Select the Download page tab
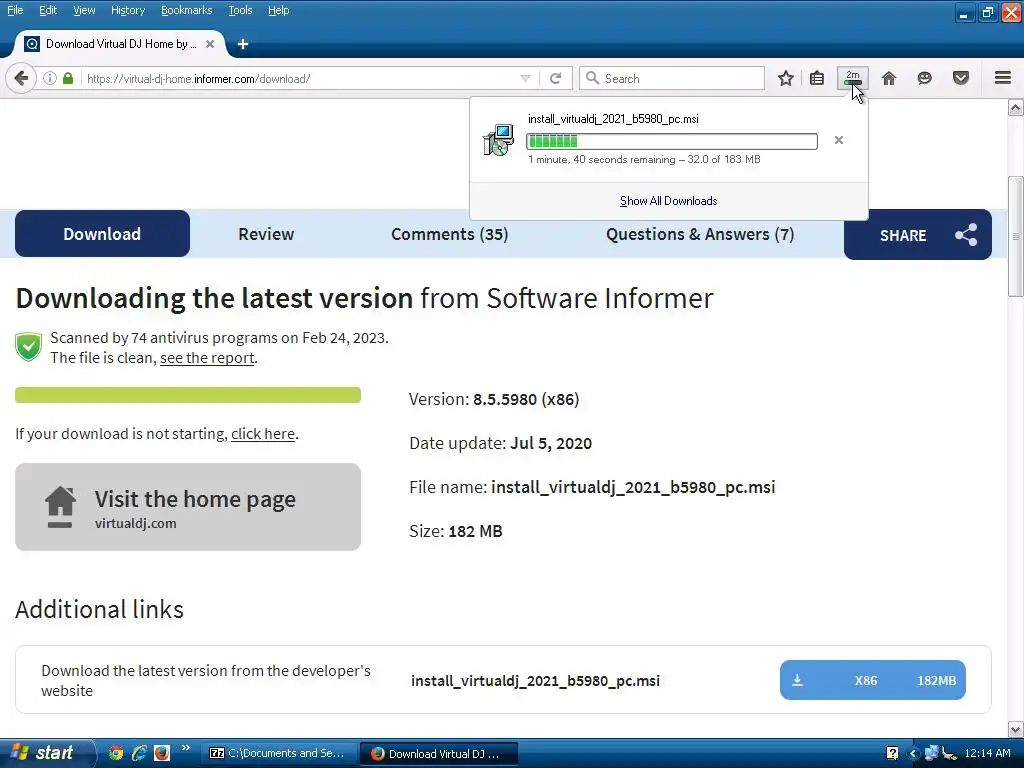Image resolution: width=1024 pixels, height=768 pixels. click(103, 234)
